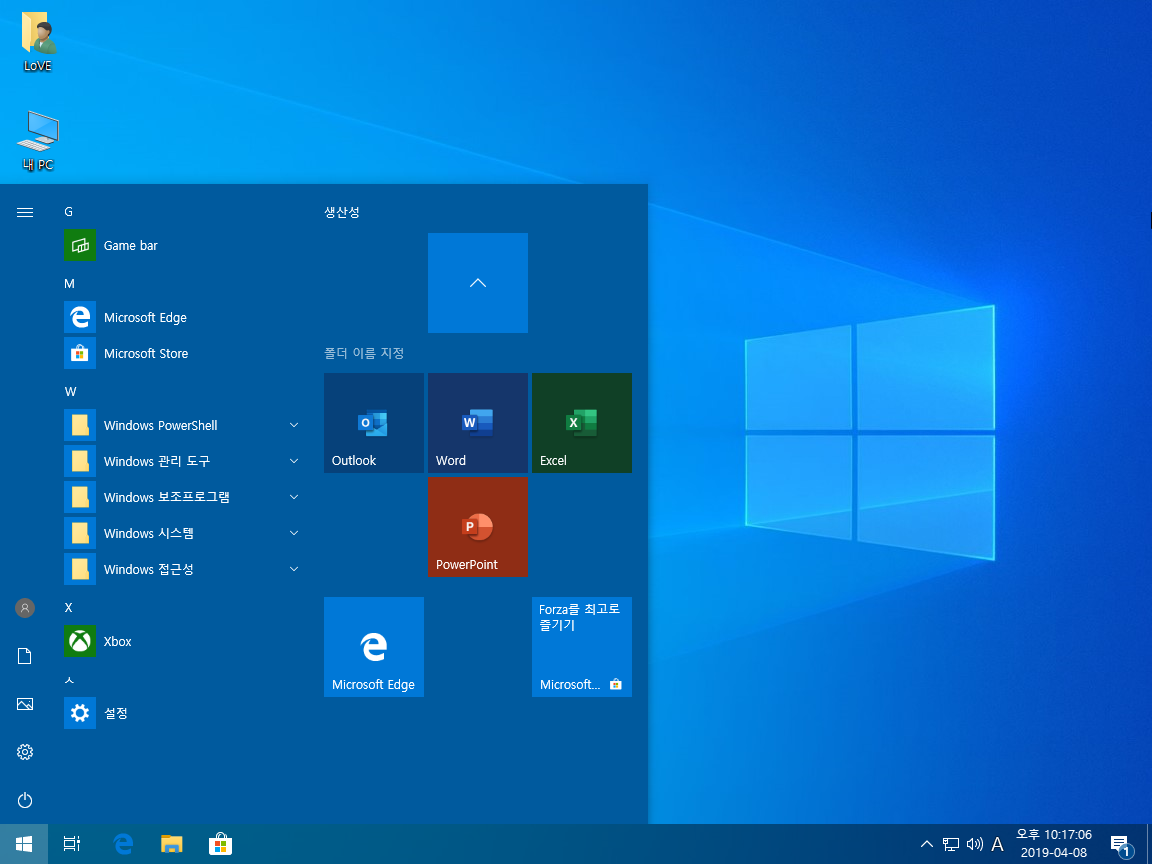Click the letter G section header
This screenshot has height=864, width=1152.
click(68, 212)
